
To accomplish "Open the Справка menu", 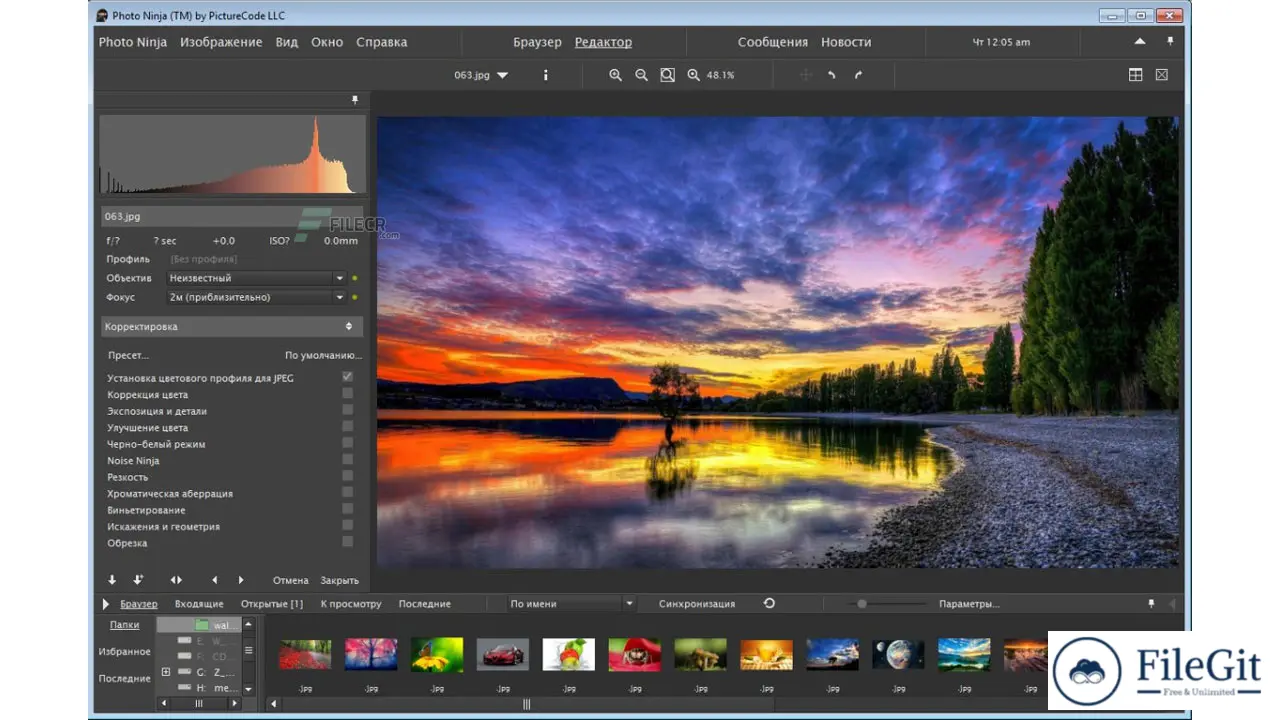I will [382, 42].
